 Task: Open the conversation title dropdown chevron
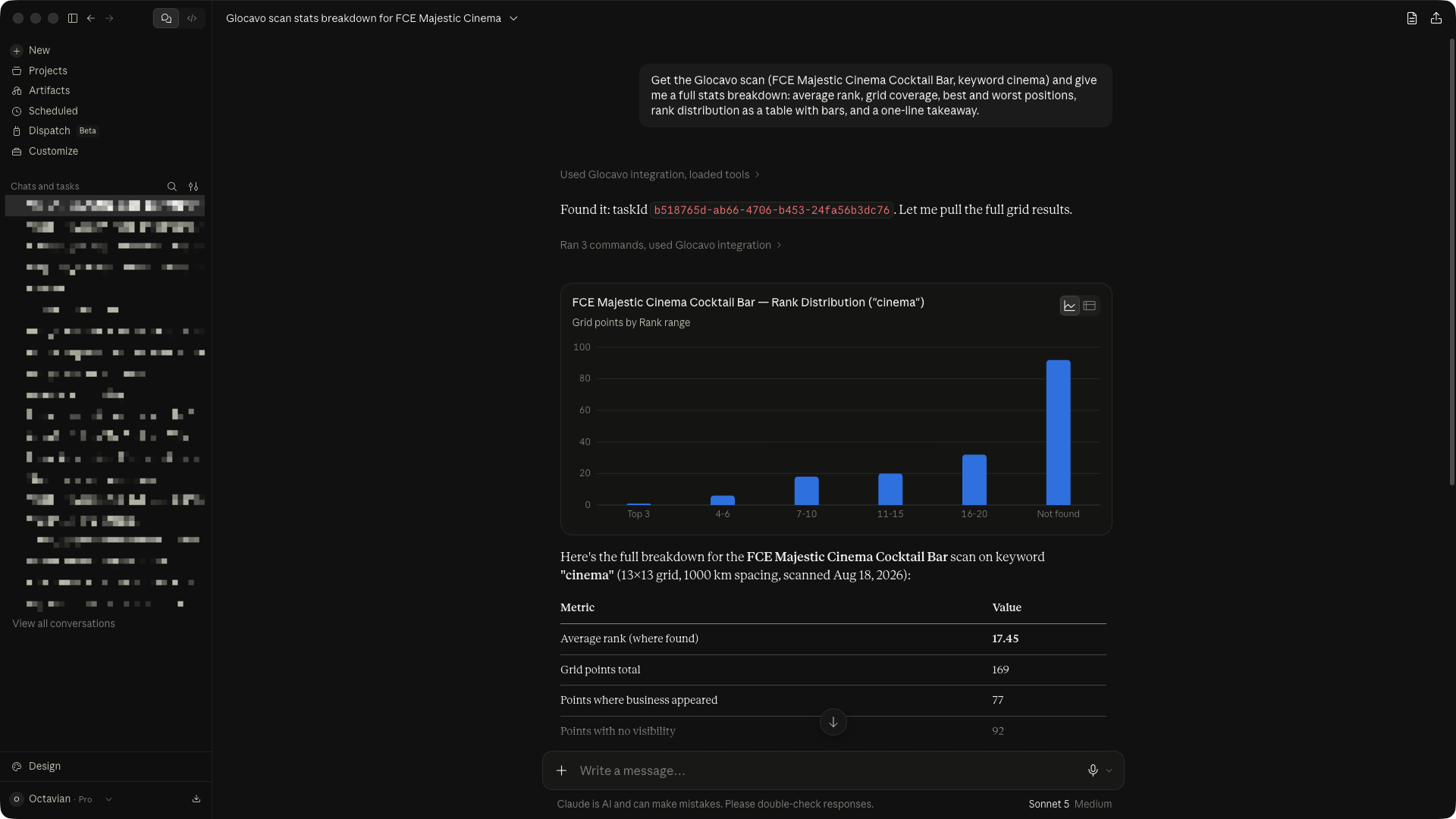[513, 18]
